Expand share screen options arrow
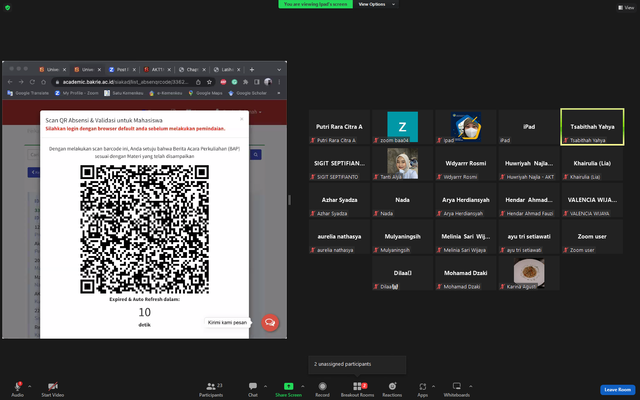Screen dimensions: 640x400 [x=302, y=386]
